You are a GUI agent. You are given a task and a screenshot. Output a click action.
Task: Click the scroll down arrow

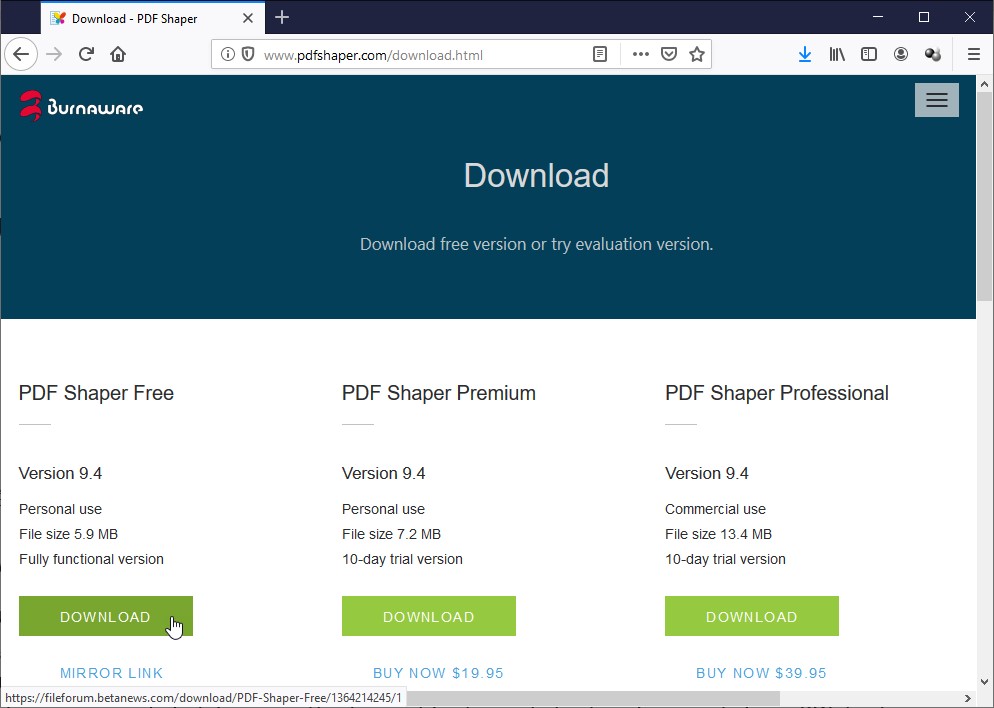984,682
